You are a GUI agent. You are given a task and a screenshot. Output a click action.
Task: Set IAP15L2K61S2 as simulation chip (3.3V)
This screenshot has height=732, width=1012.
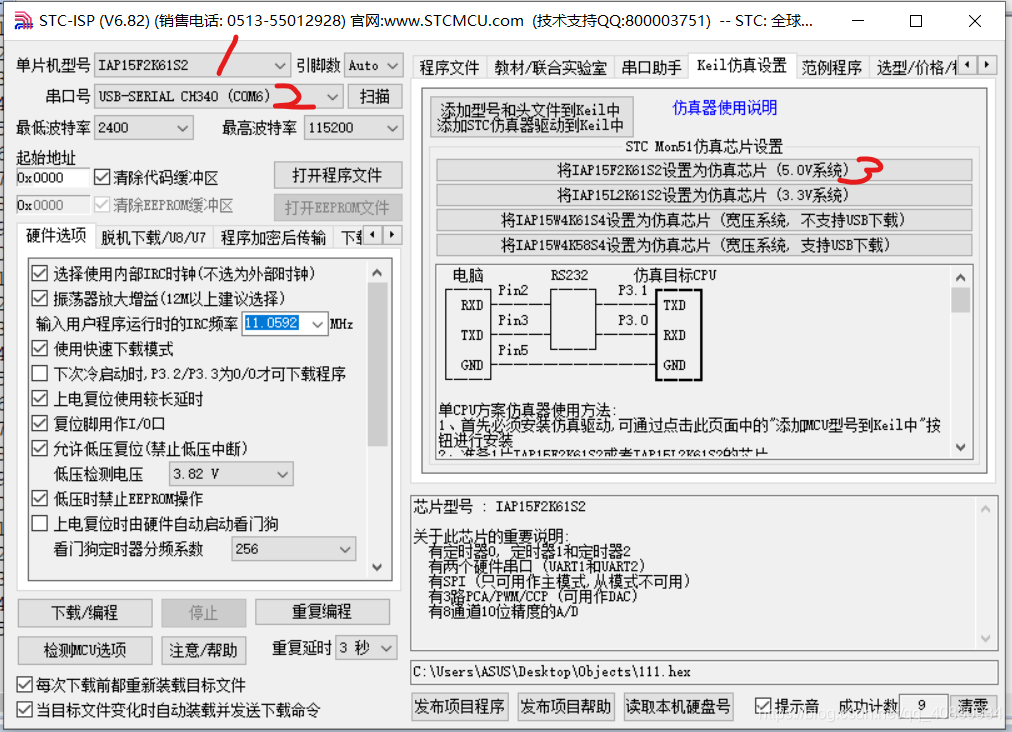click(x=703, y=195)
